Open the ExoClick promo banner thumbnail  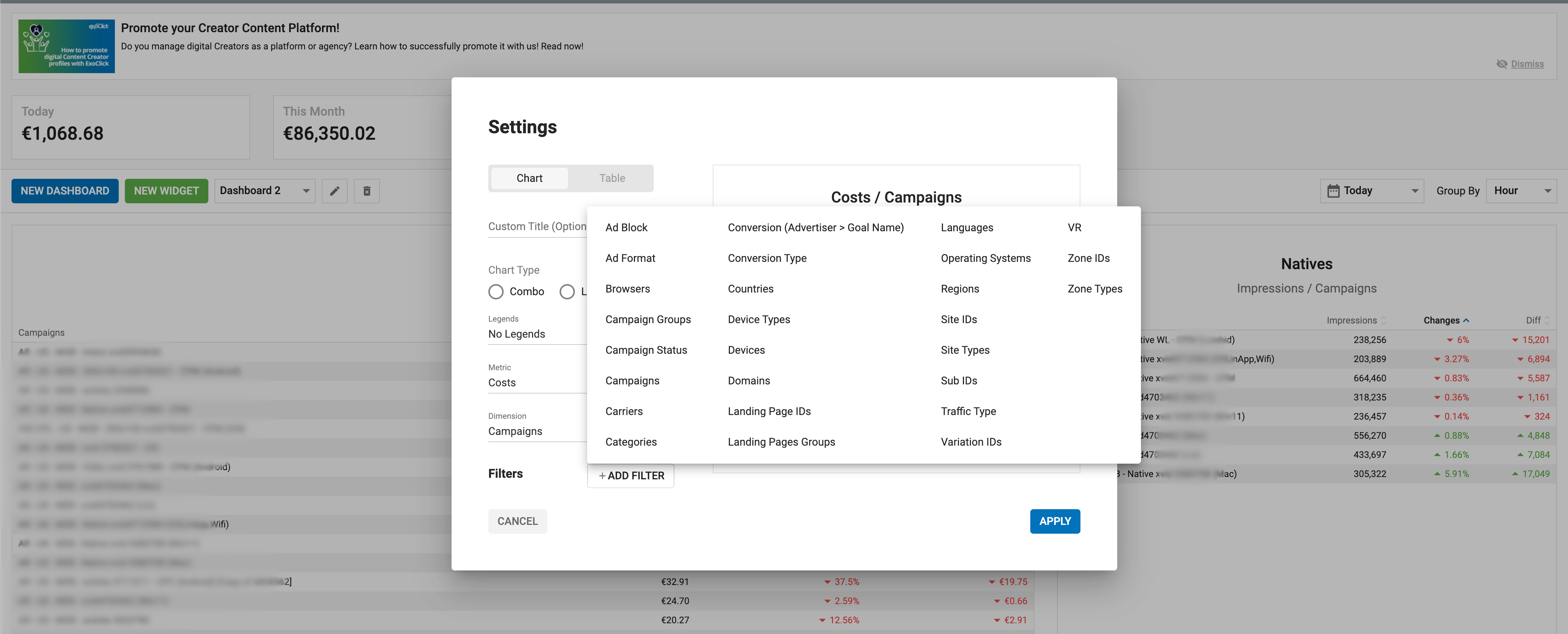coord(66,46)
